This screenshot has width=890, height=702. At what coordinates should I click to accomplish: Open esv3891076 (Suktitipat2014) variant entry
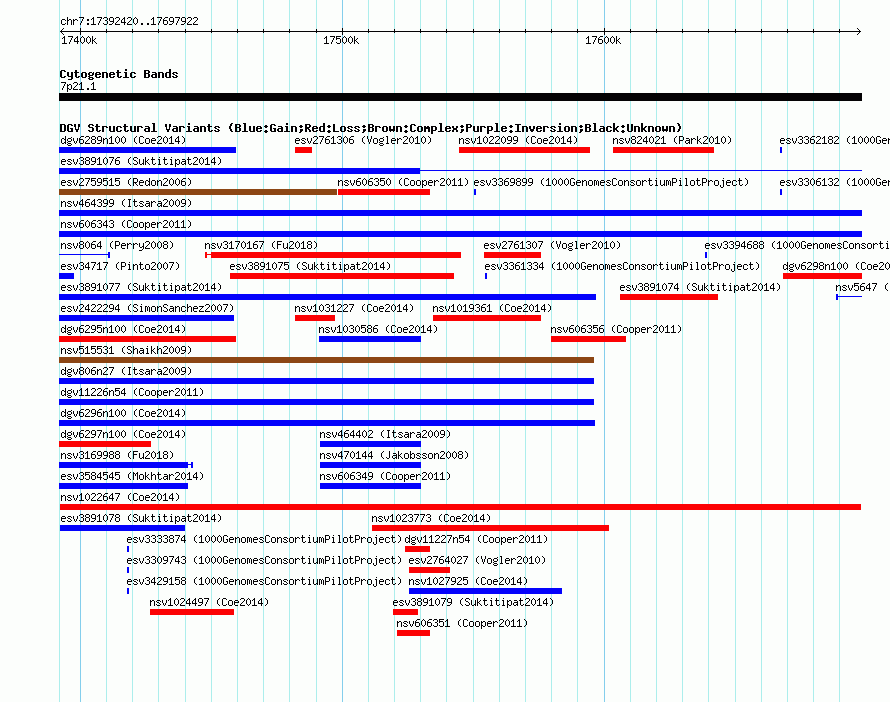[x=141, y=161]
